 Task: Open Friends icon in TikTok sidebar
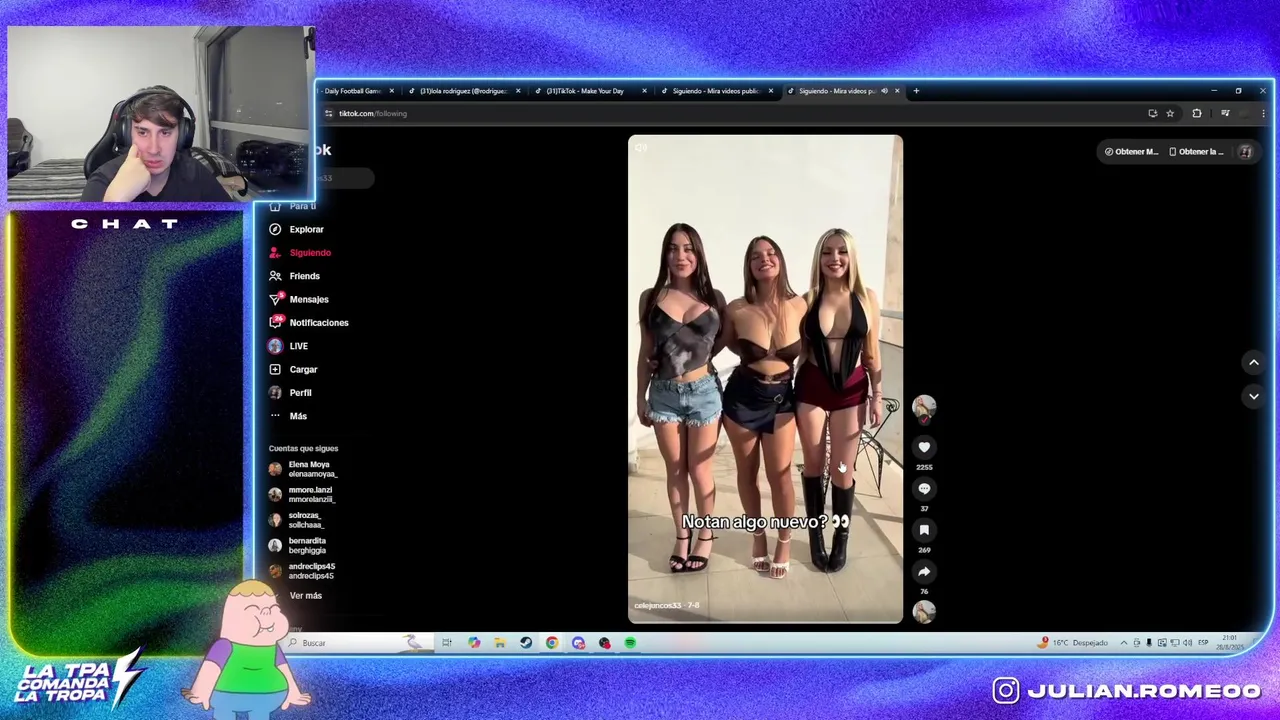[275, 276]
